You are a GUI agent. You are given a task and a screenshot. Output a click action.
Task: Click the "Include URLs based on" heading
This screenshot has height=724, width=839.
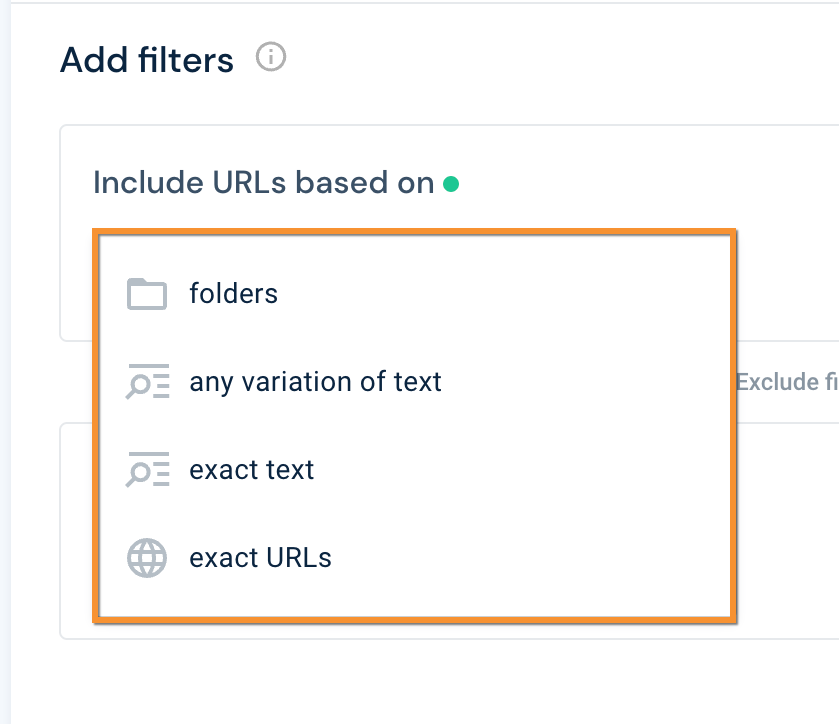263,183
